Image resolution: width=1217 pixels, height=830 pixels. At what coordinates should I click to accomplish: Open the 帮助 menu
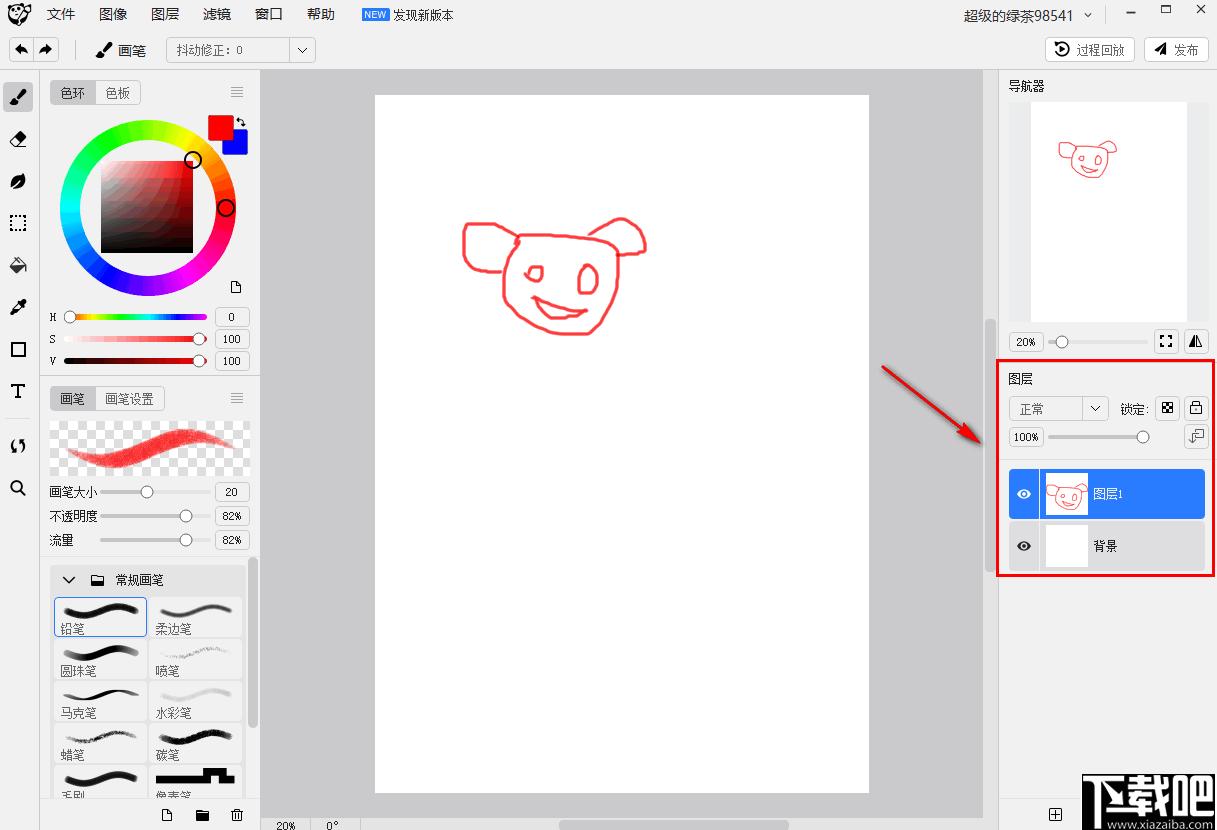(321, 15)
